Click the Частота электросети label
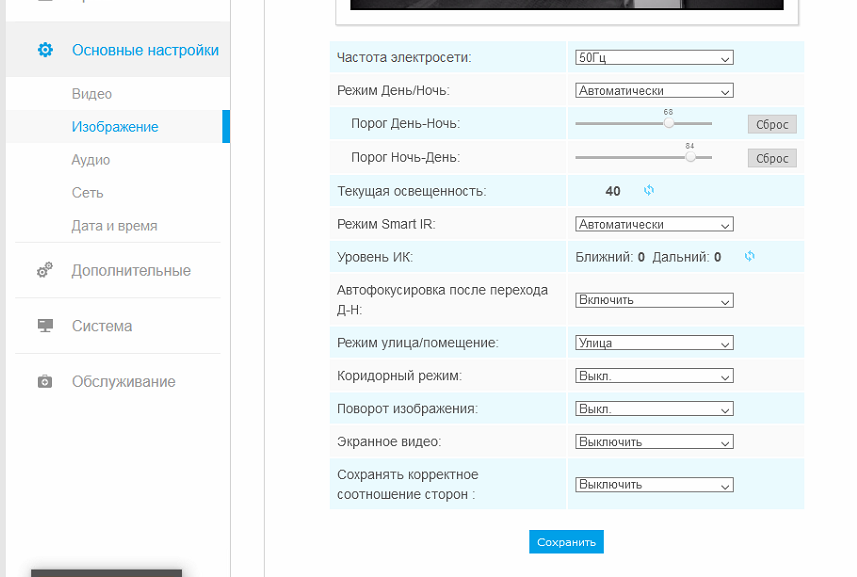Viewport: 857px width, 577px height. [404, 57]
